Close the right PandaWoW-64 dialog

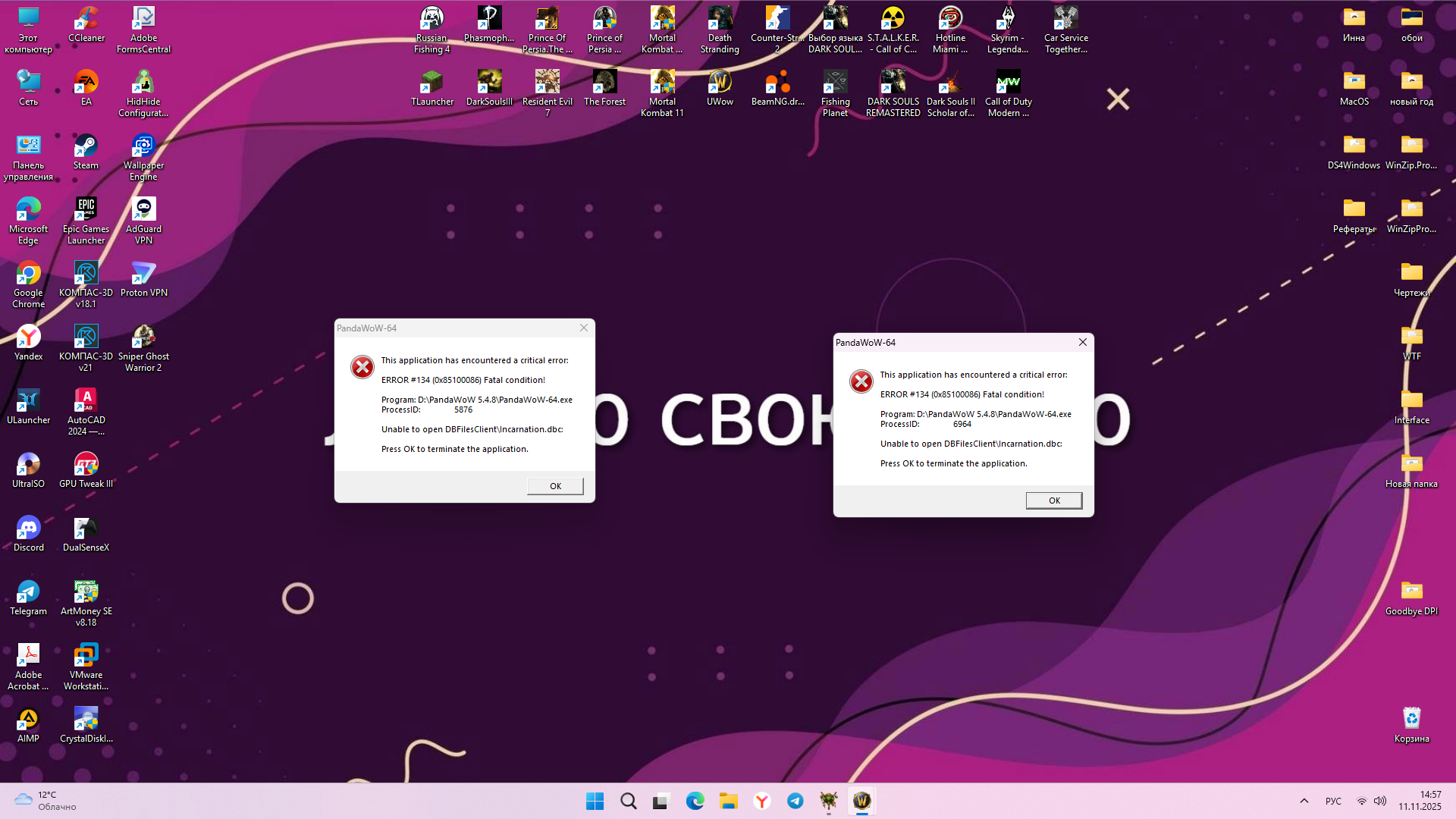(x=1083, y=342)
